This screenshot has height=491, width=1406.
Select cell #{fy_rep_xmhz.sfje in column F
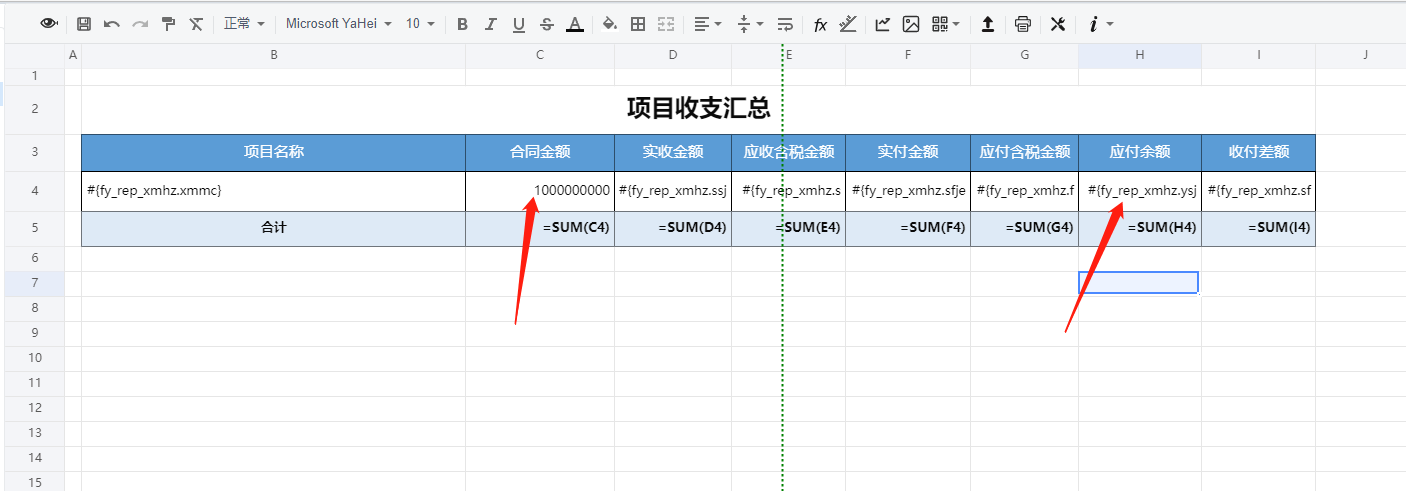[908, 191]
